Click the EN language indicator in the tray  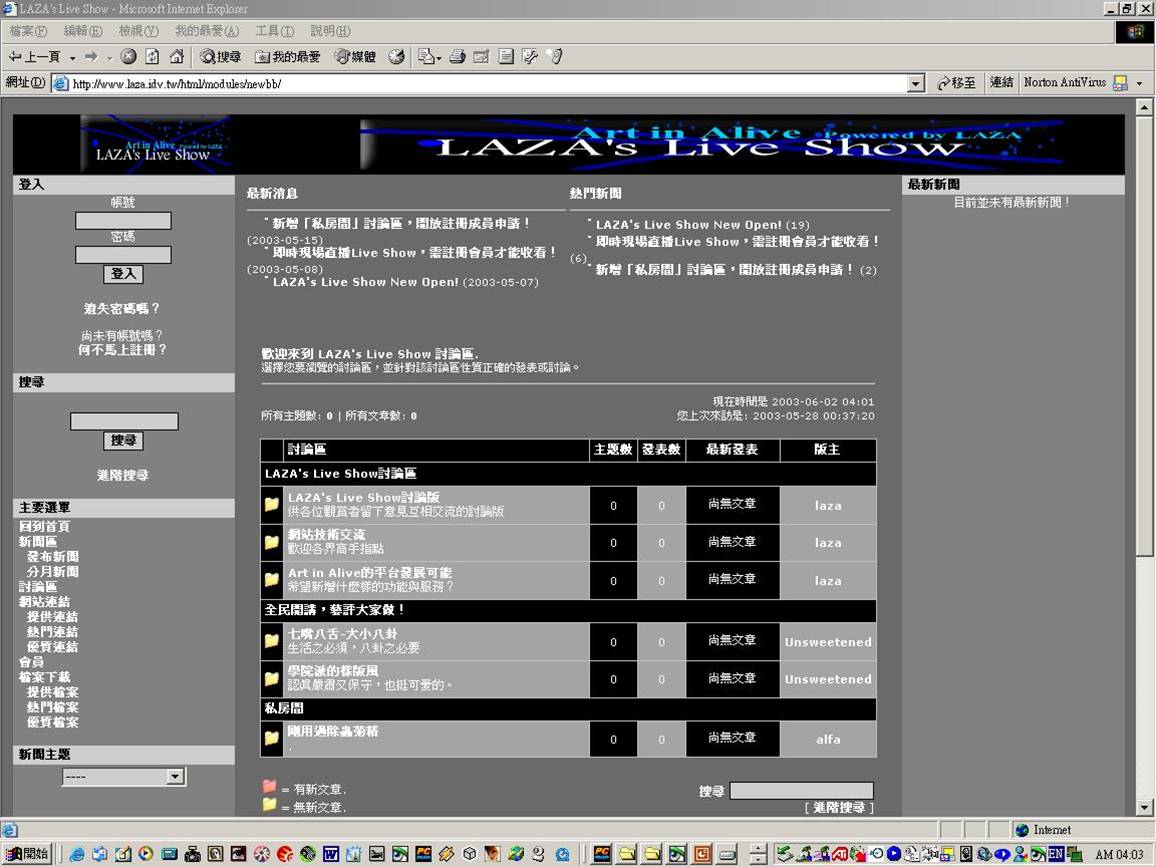click(x=1056, y=854)
